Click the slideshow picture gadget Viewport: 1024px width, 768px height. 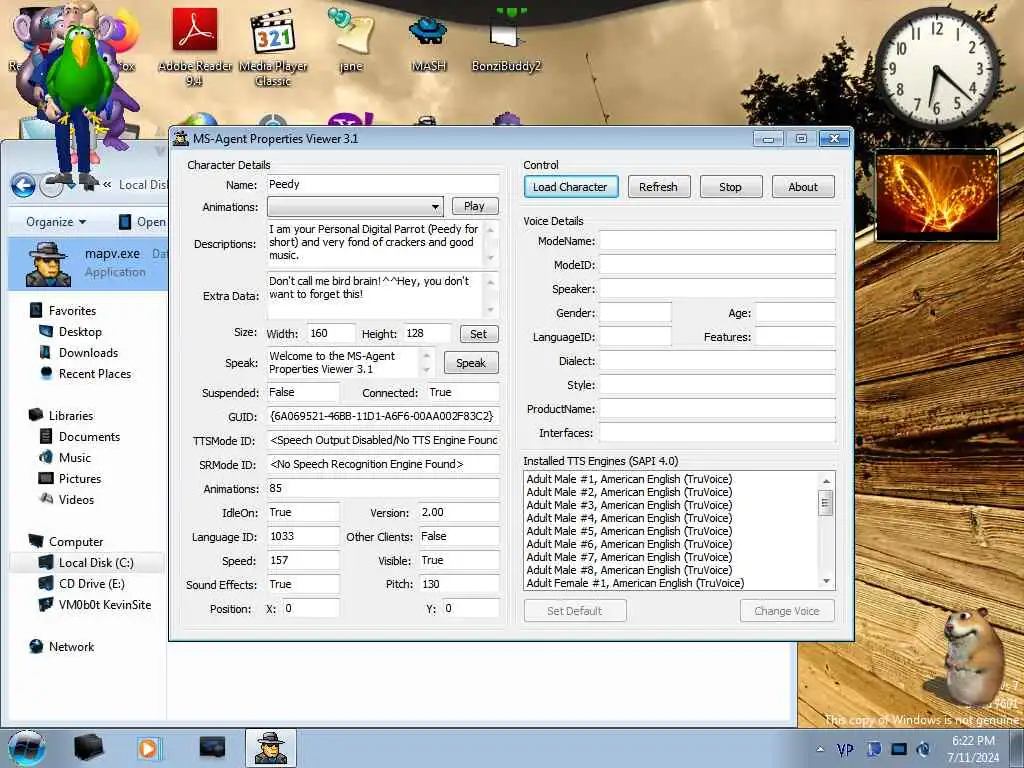click(936, 195)
